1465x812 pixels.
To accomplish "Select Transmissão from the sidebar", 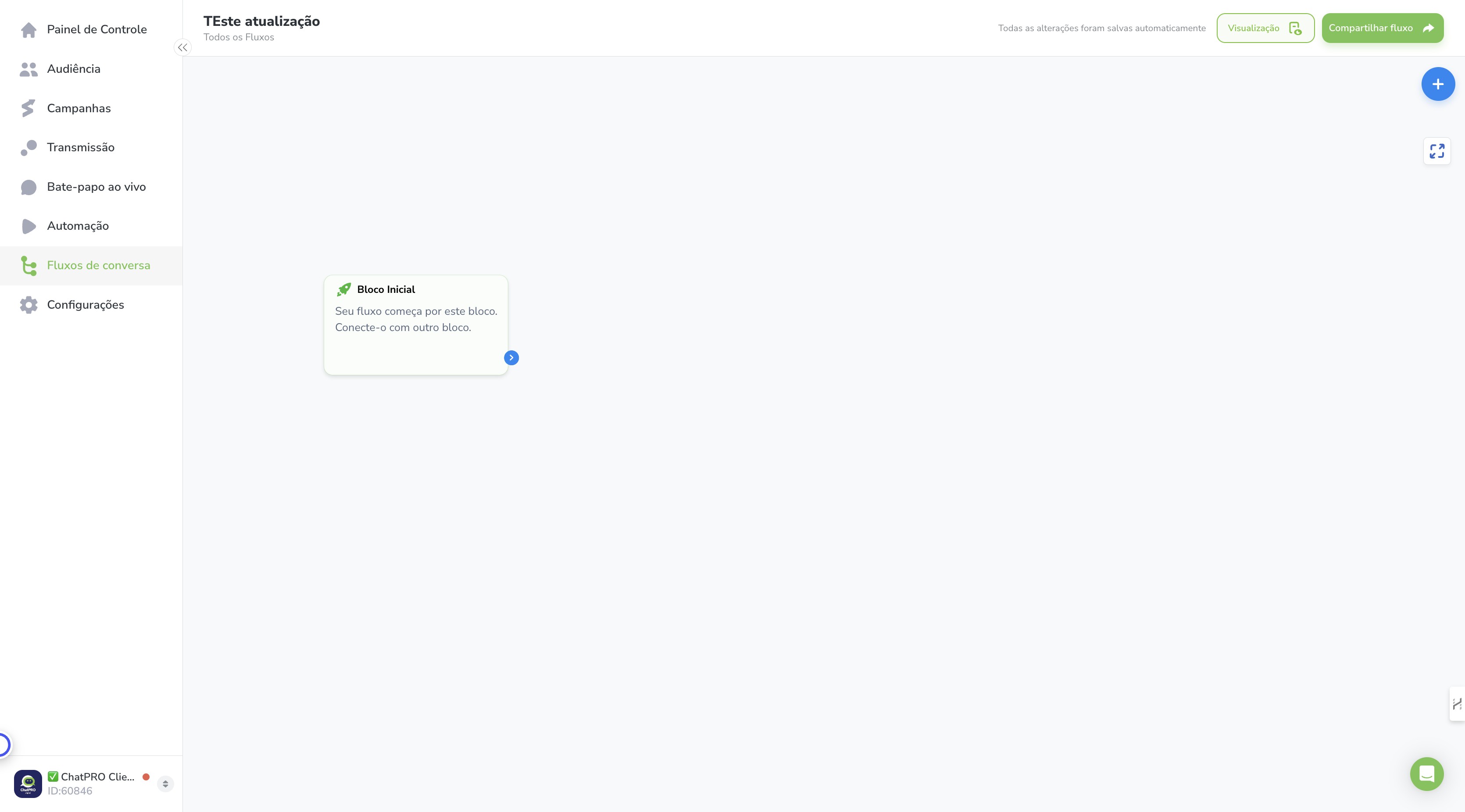I will 91,147.
